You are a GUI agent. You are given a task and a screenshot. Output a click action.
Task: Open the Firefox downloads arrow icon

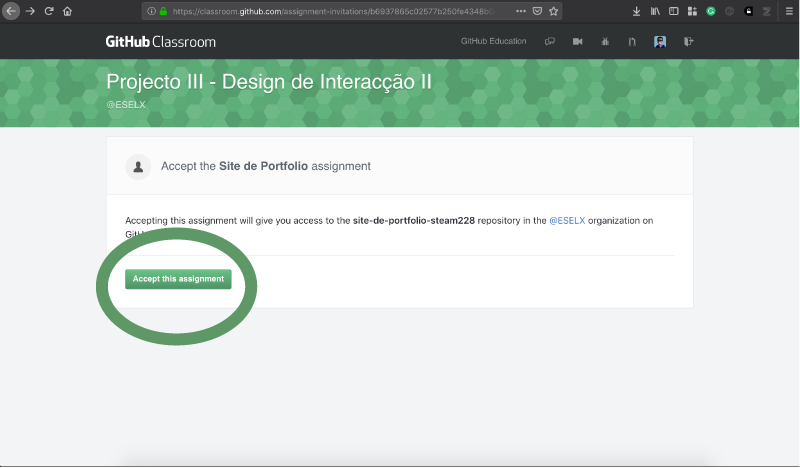pos(636,11)
